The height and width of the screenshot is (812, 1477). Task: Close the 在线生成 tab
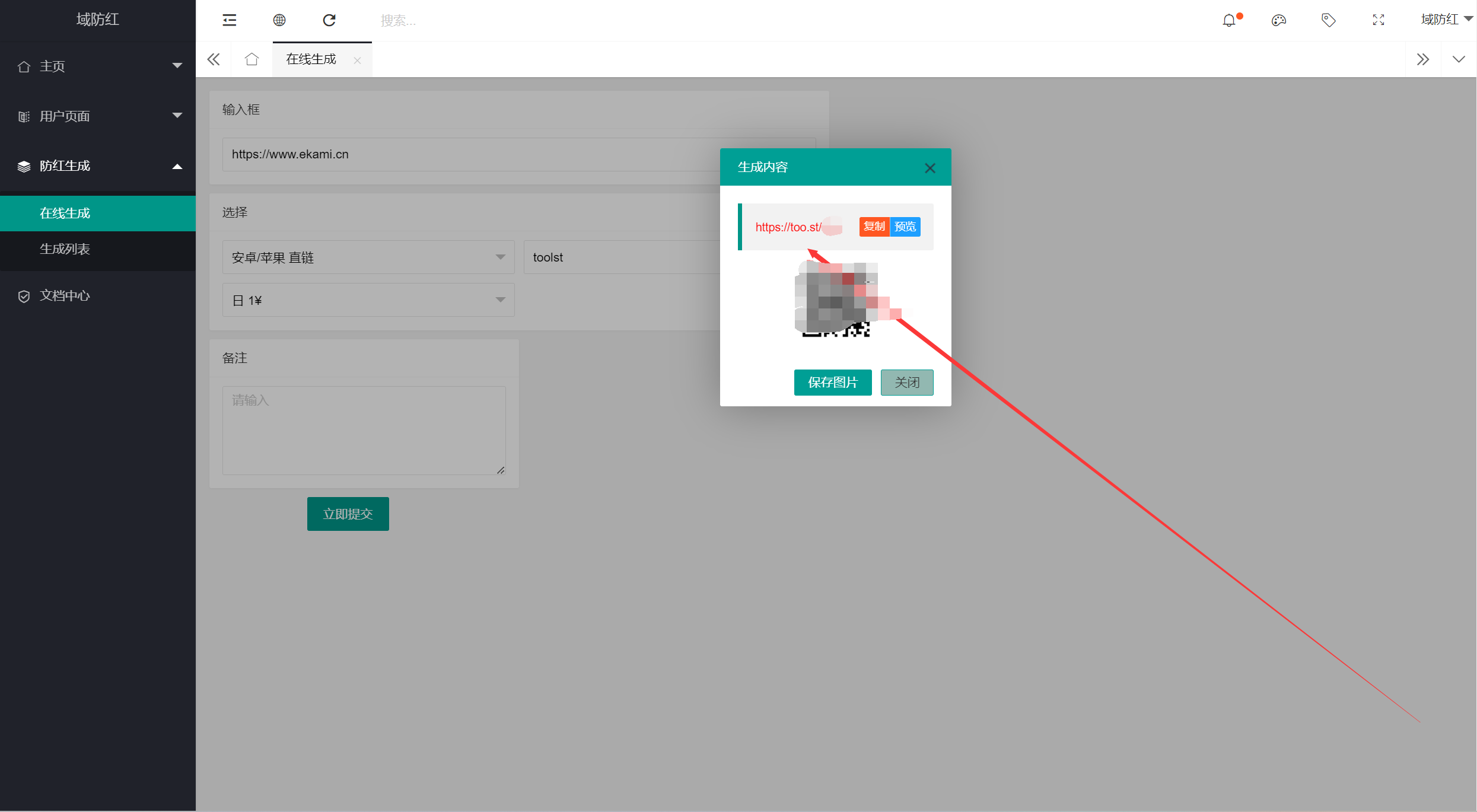tap(357, 60)
